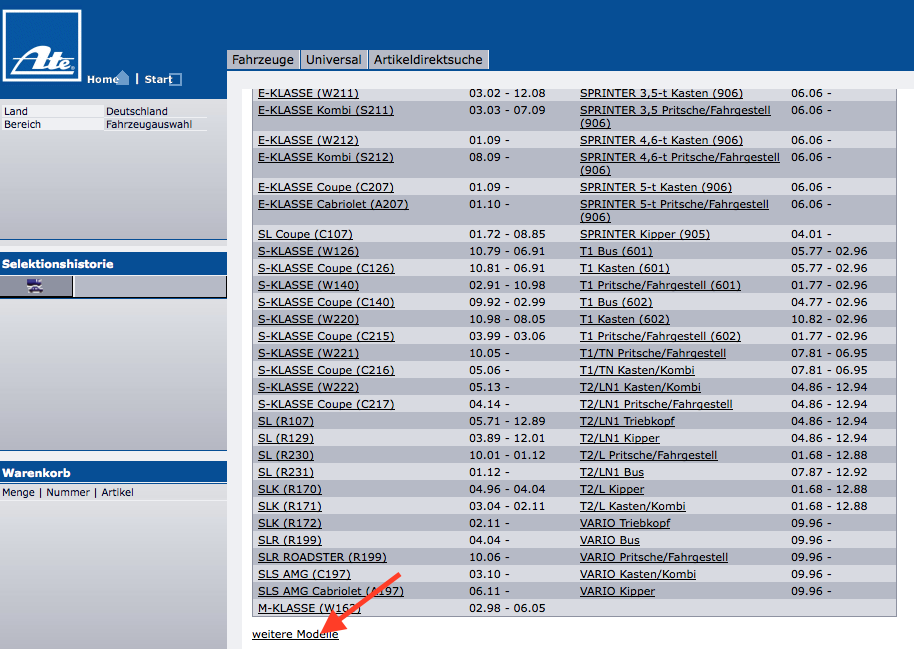Click the ATE logo
Viewport: 914px width, 649px height.
41,47
